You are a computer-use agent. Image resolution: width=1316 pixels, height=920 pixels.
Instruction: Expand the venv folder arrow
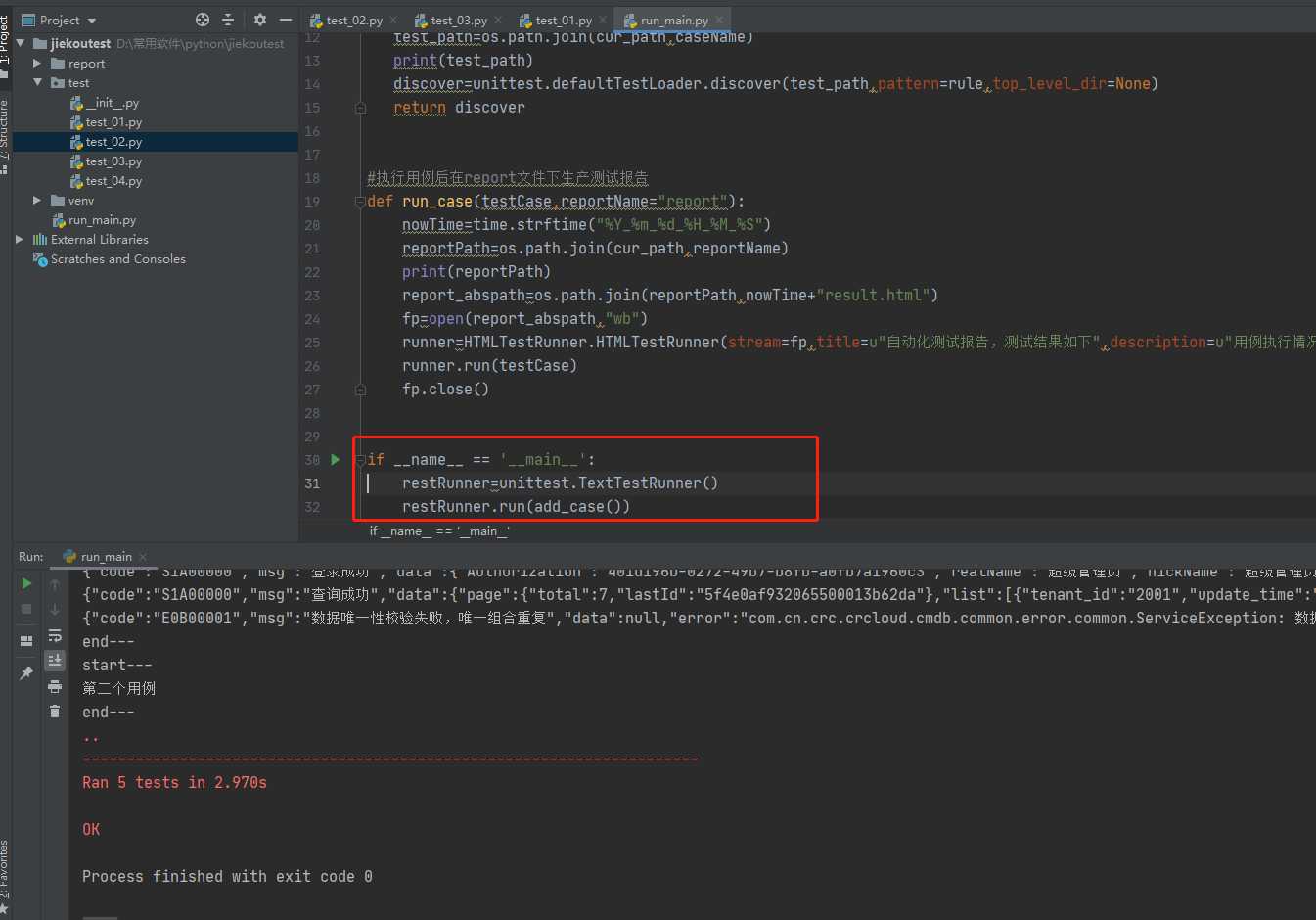pyautogui.click(x=37, y=200)
